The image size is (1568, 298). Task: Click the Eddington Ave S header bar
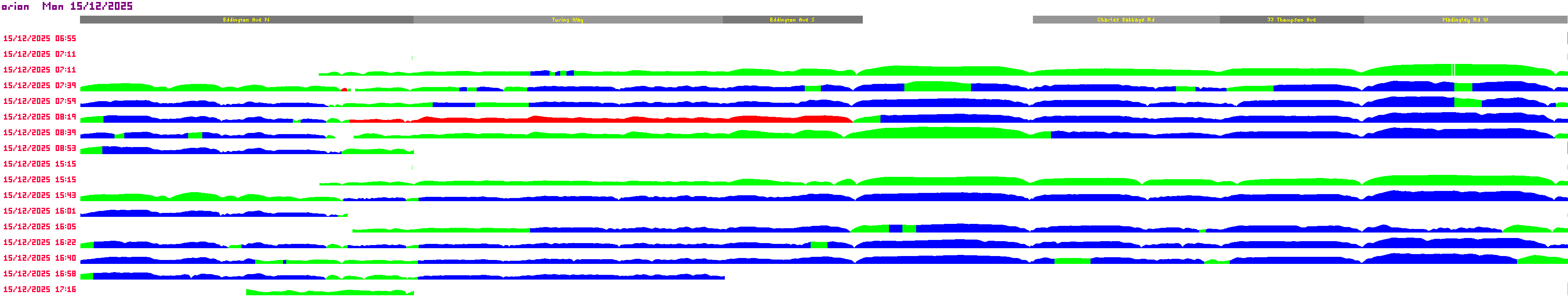(792, 20)
